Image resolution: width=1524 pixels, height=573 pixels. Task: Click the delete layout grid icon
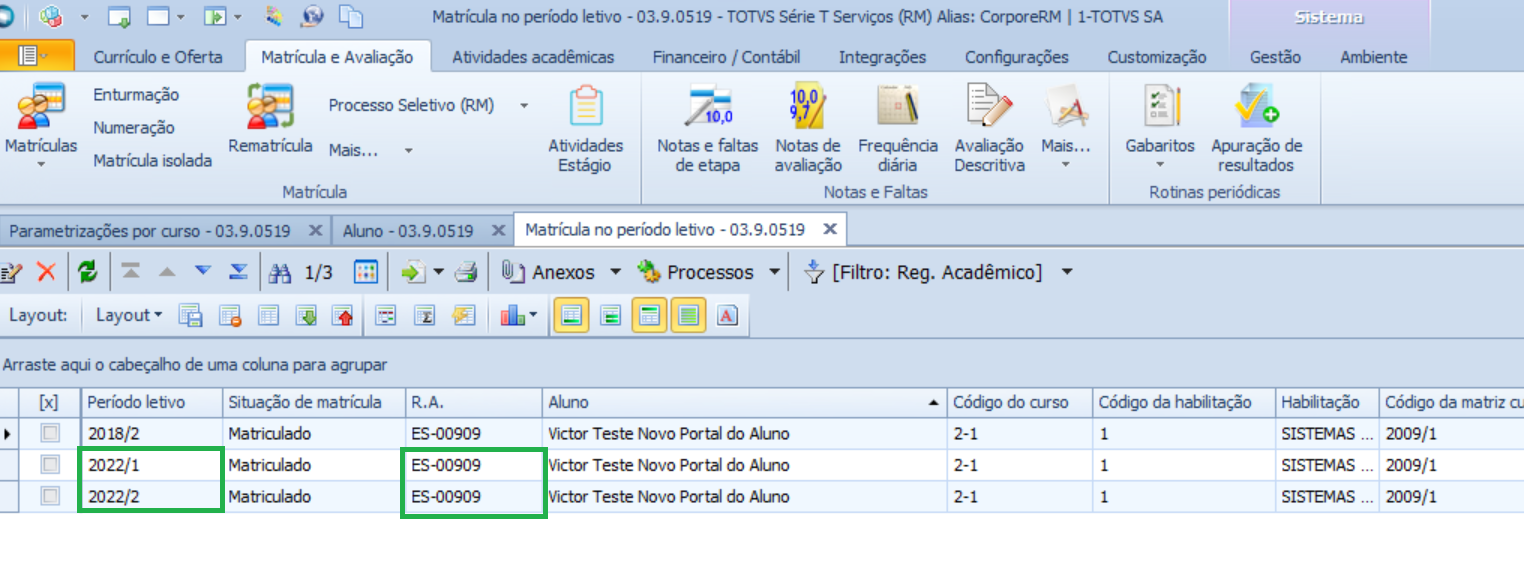pyautogui.click(x=230, y=316)
